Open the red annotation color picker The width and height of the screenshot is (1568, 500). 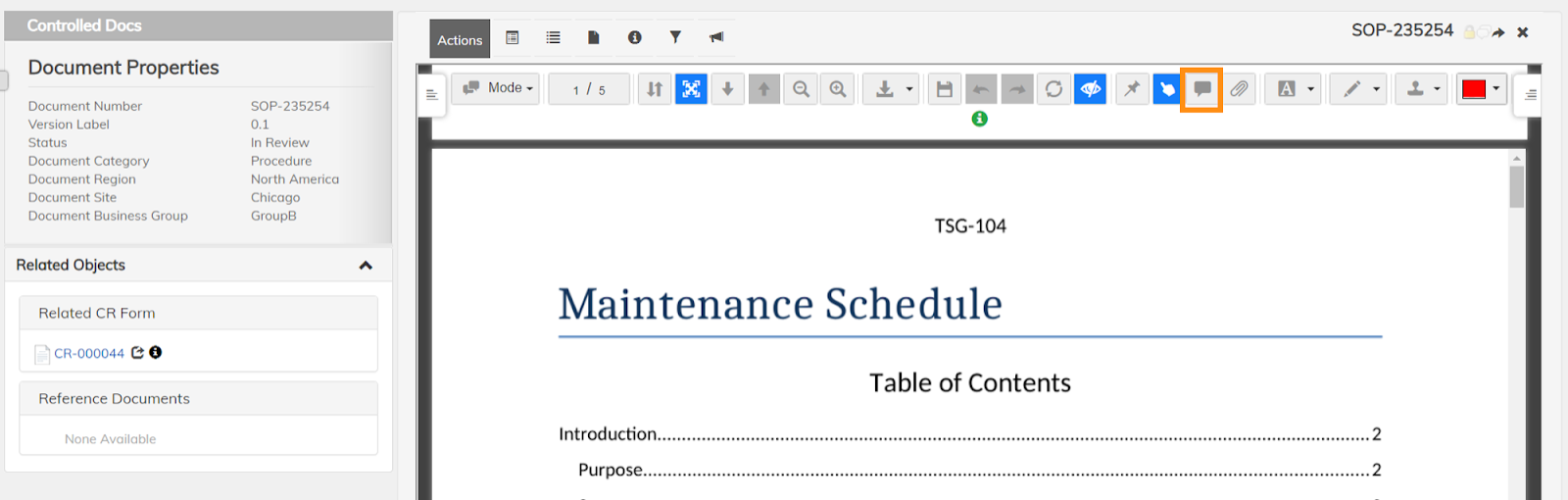(x=1481, y=89)
